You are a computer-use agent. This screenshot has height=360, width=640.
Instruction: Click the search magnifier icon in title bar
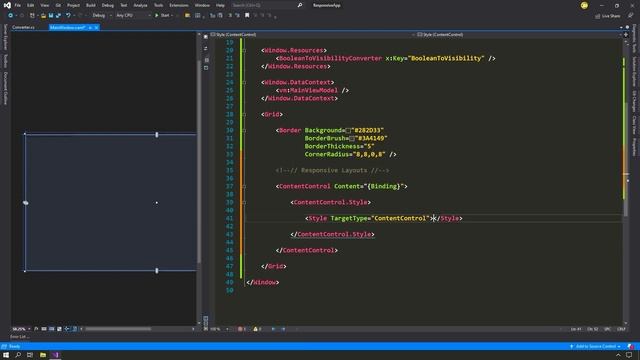click(300, 5)
